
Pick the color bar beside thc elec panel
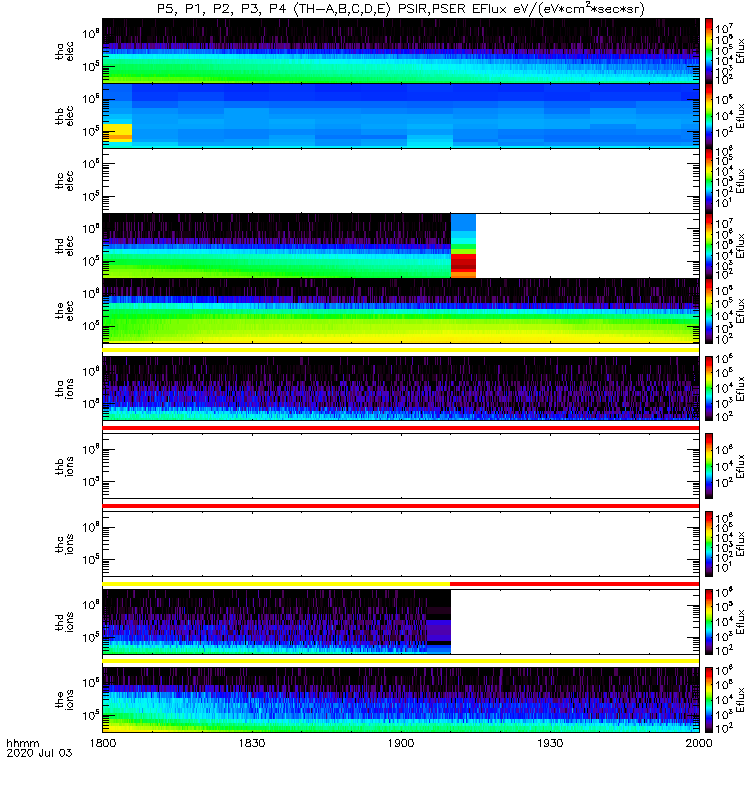(x=709, y=181)
